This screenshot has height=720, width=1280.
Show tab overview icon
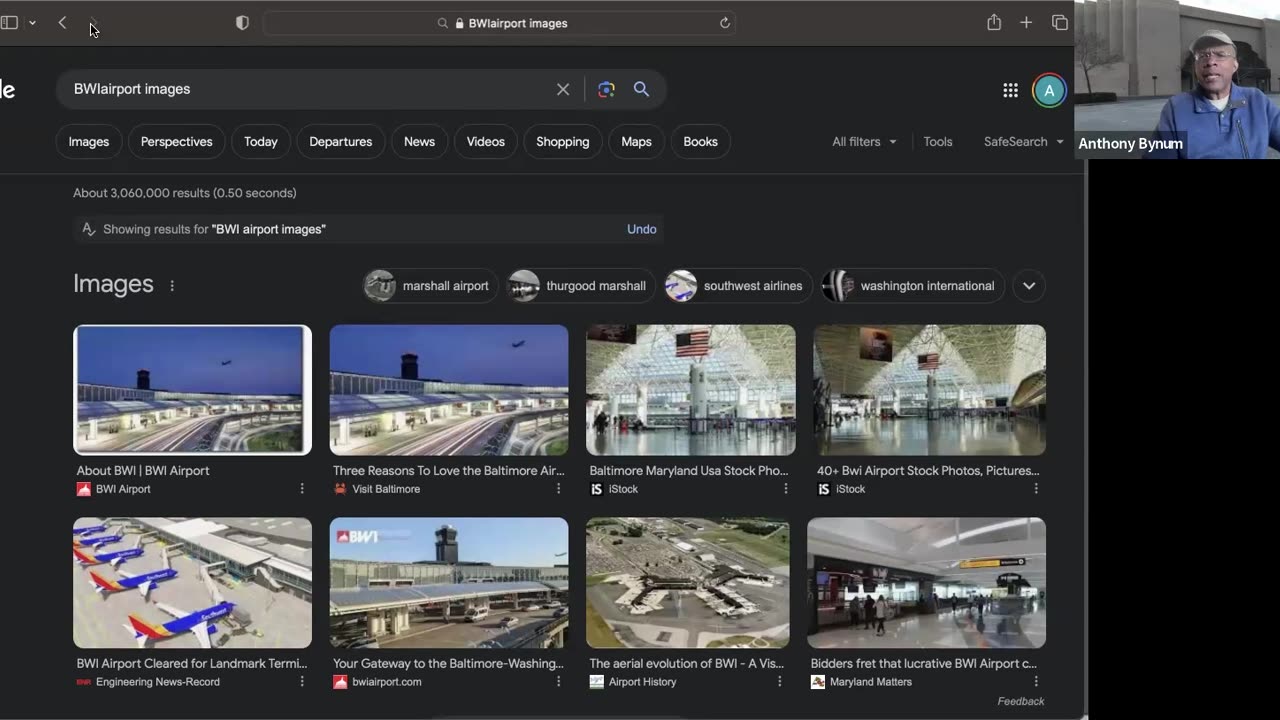point(1060,23)
